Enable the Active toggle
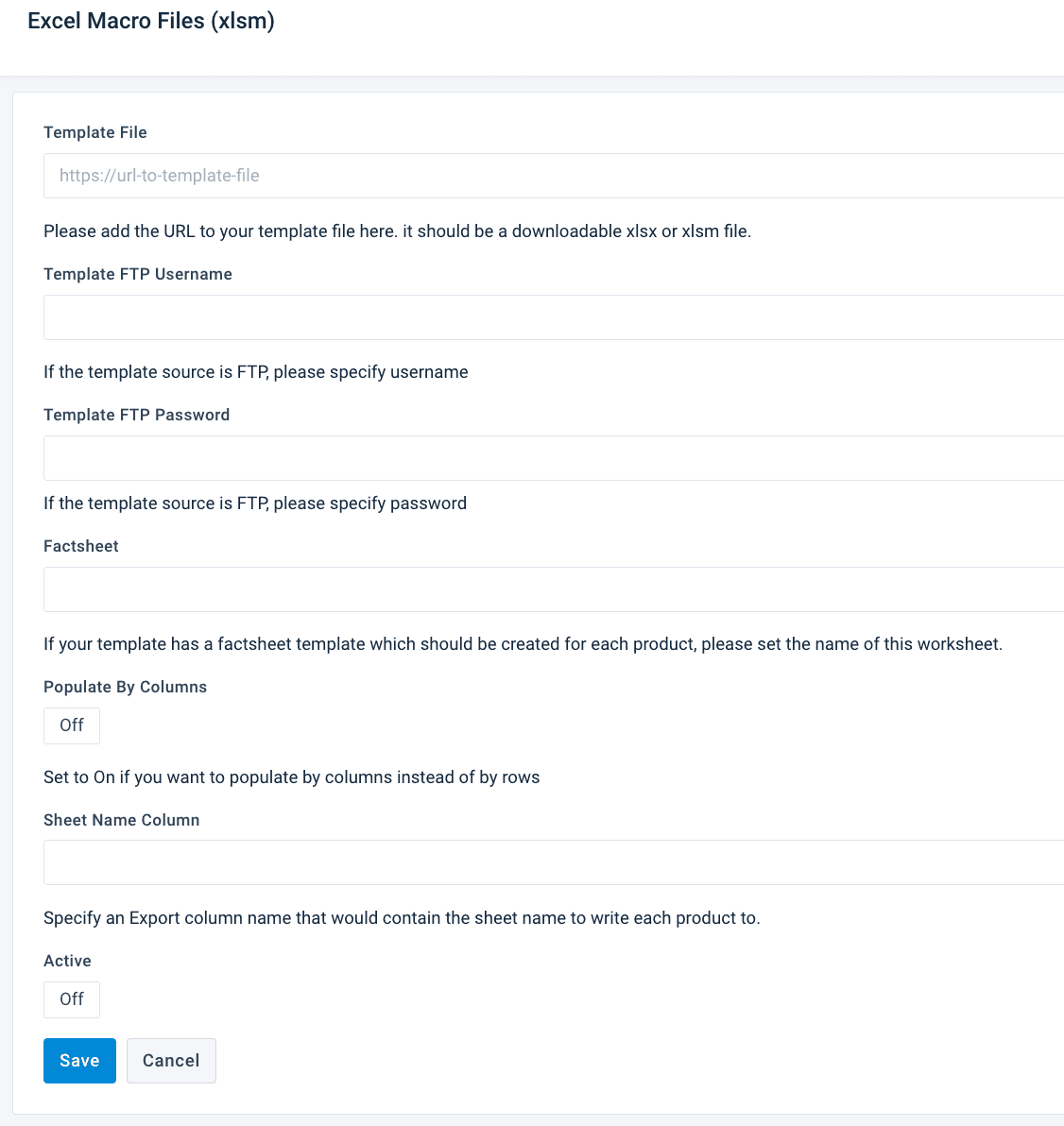 click(x=72, y=999)
